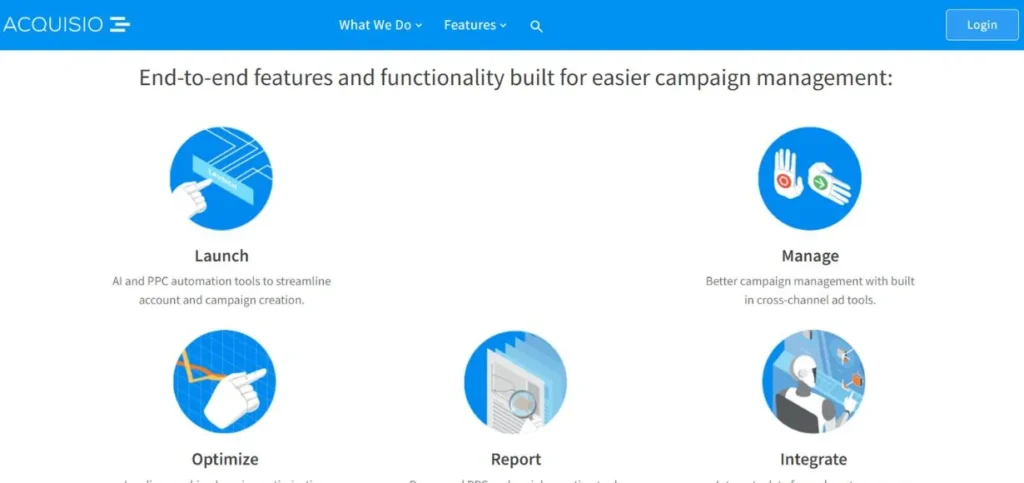
Task: Click the End-to-end features main headline
Action: pos(515,78)
